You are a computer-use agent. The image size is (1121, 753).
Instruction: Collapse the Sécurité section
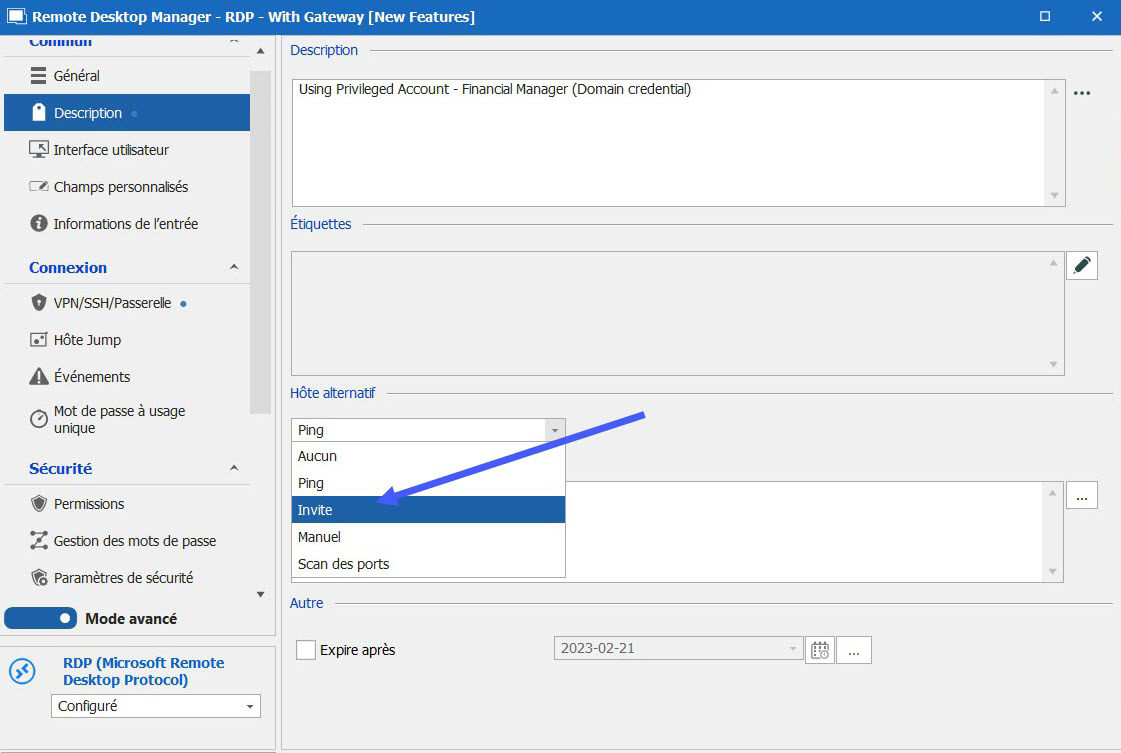[x=234, y=468]
